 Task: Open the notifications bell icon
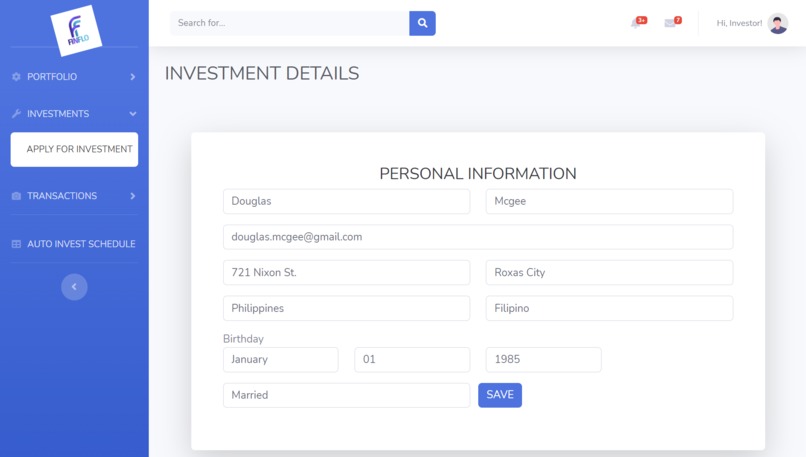click(635, 24)
